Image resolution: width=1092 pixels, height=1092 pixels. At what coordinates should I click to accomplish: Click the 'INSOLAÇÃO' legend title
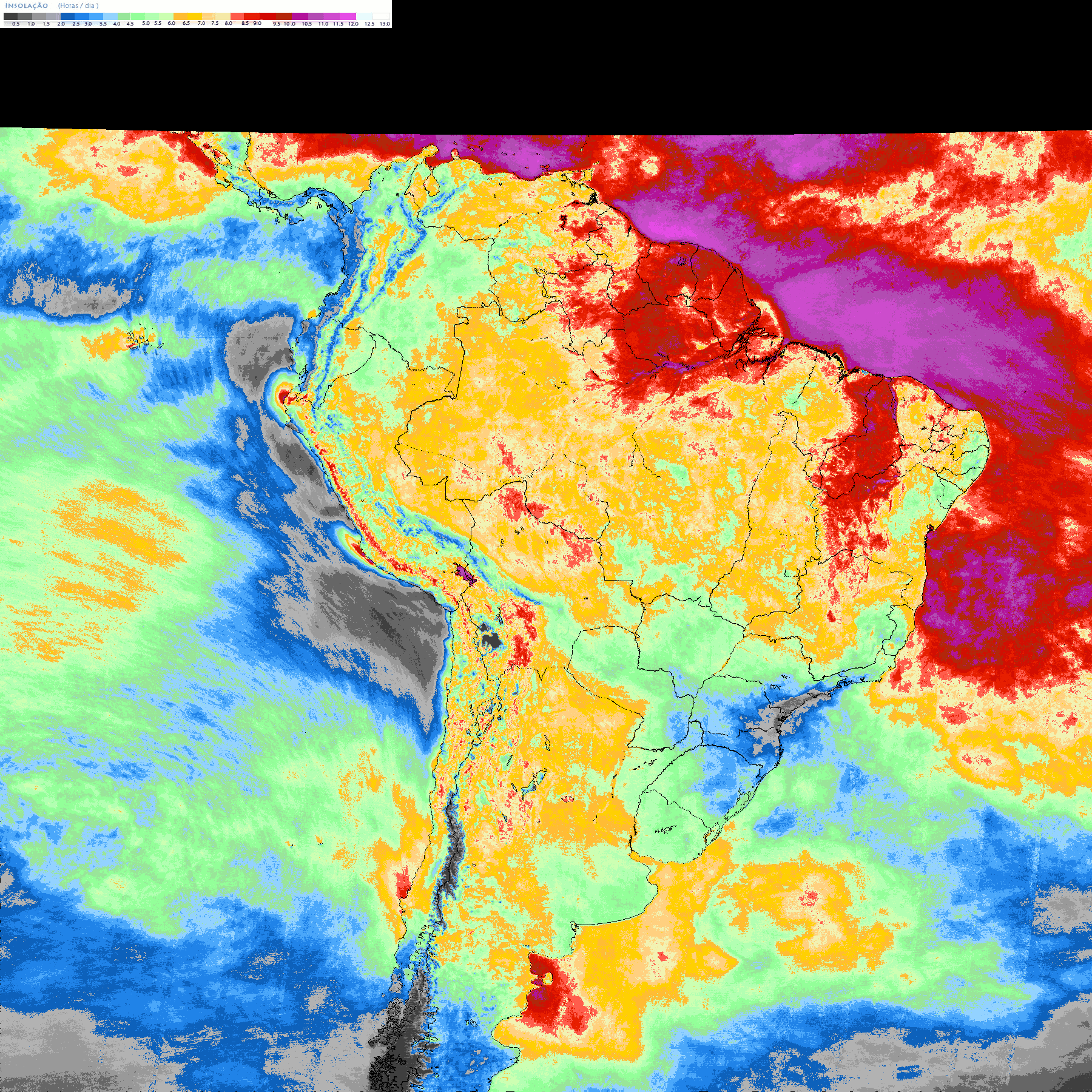coord(27,5)
